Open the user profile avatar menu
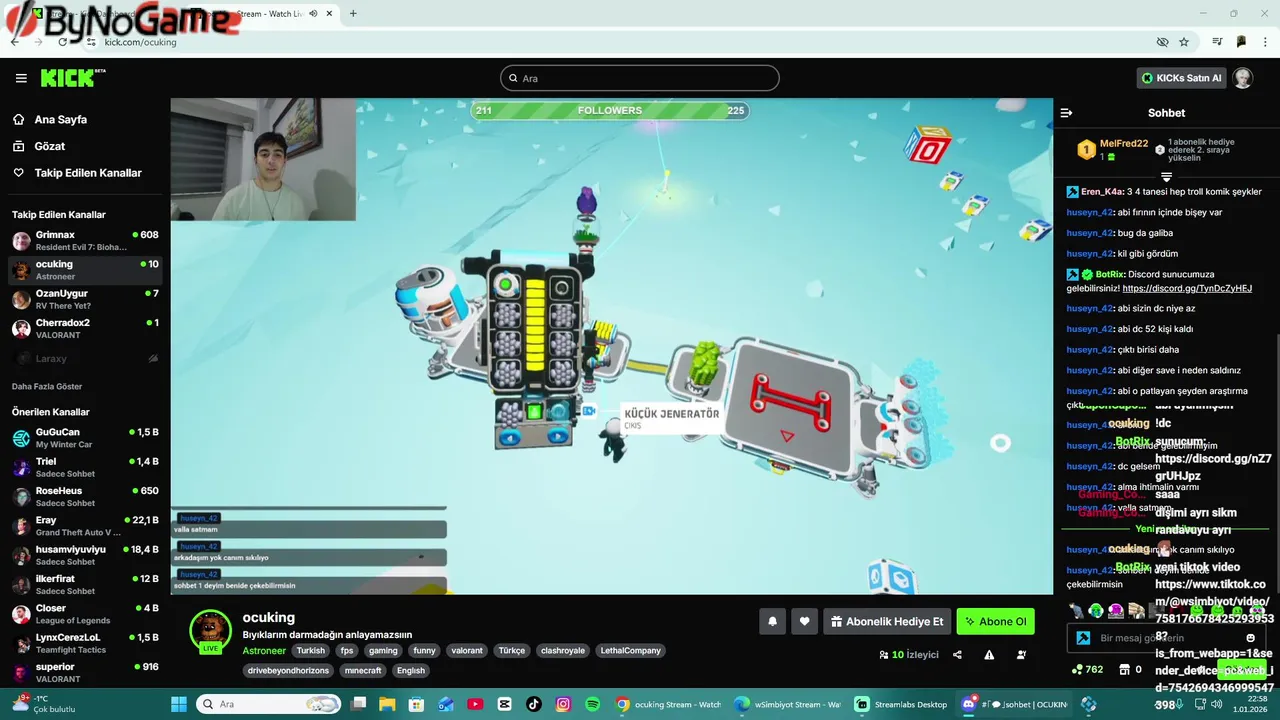 point(1243,78)
